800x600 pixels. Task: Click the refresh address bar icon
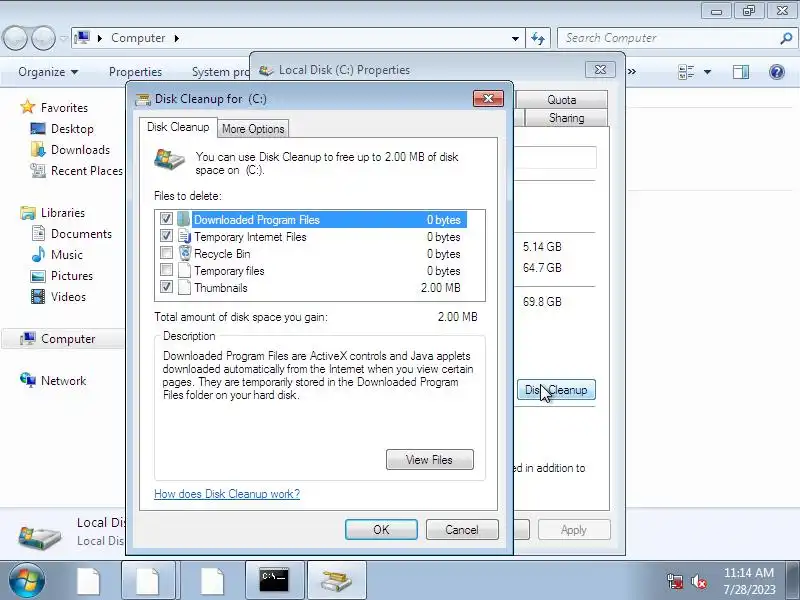coord(538,38)
